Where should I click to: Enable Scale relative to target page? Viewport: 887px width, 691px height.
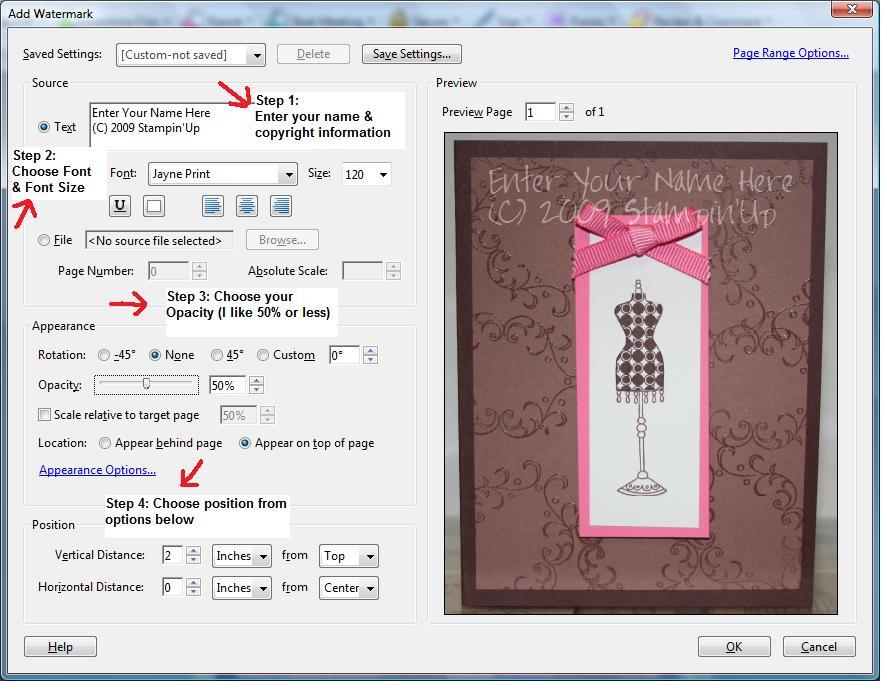click(x=44, y=415)
